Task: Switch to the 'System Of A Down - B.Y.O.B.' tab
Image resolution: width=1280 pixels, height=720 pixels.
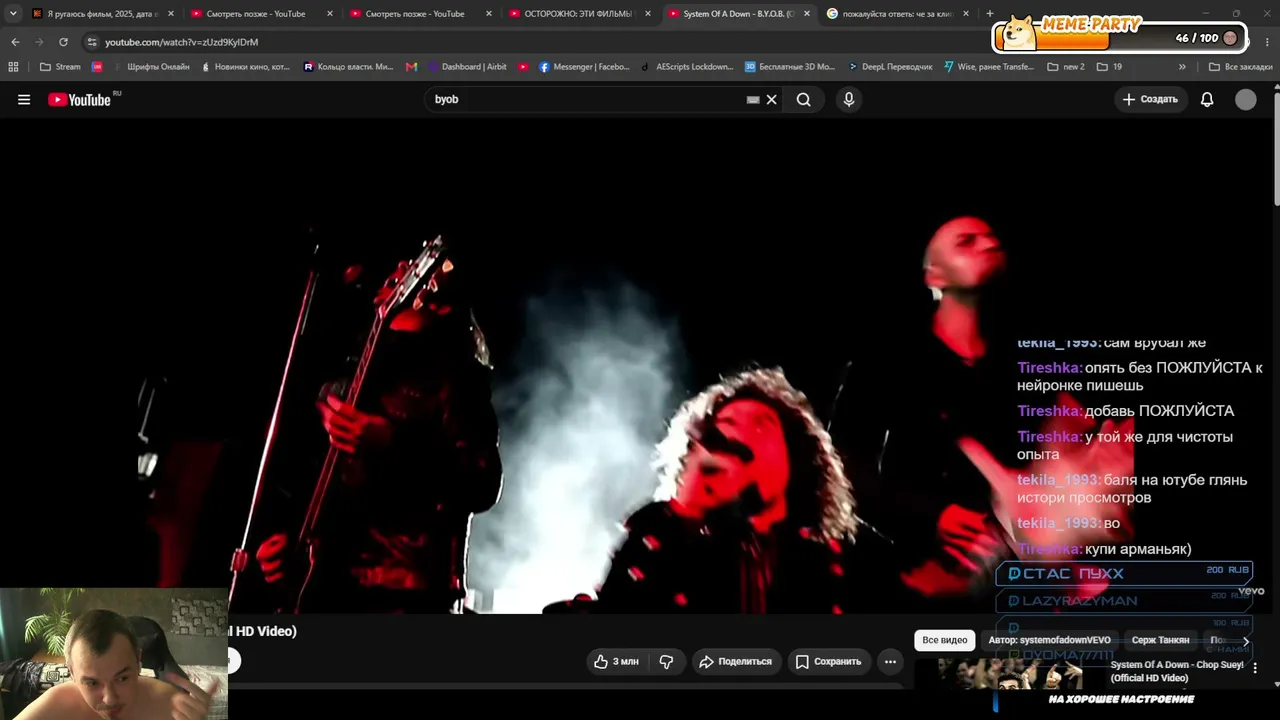Action: (738, 14)
